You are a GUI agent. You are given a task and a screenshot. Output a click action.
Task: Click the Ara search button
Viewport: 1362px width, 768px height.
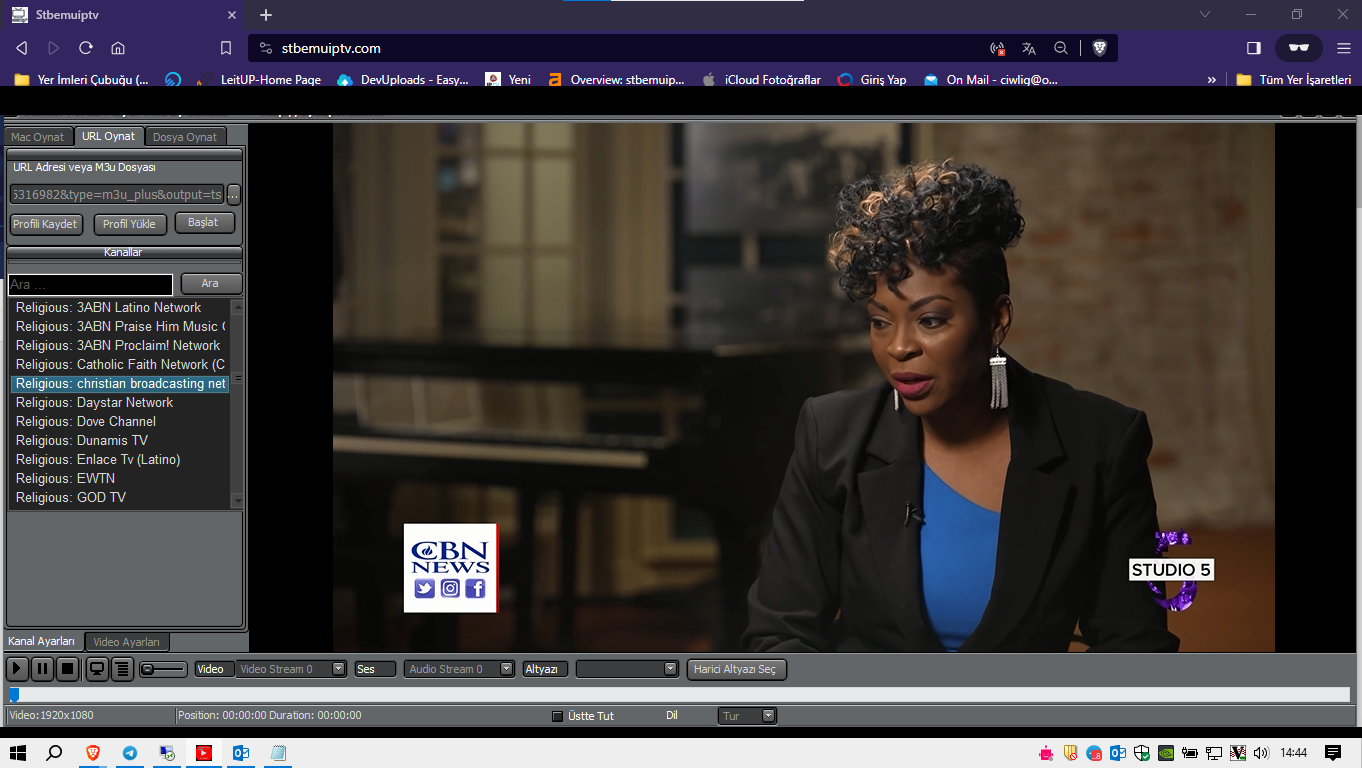pyautogui.click(x=211, y=284)
